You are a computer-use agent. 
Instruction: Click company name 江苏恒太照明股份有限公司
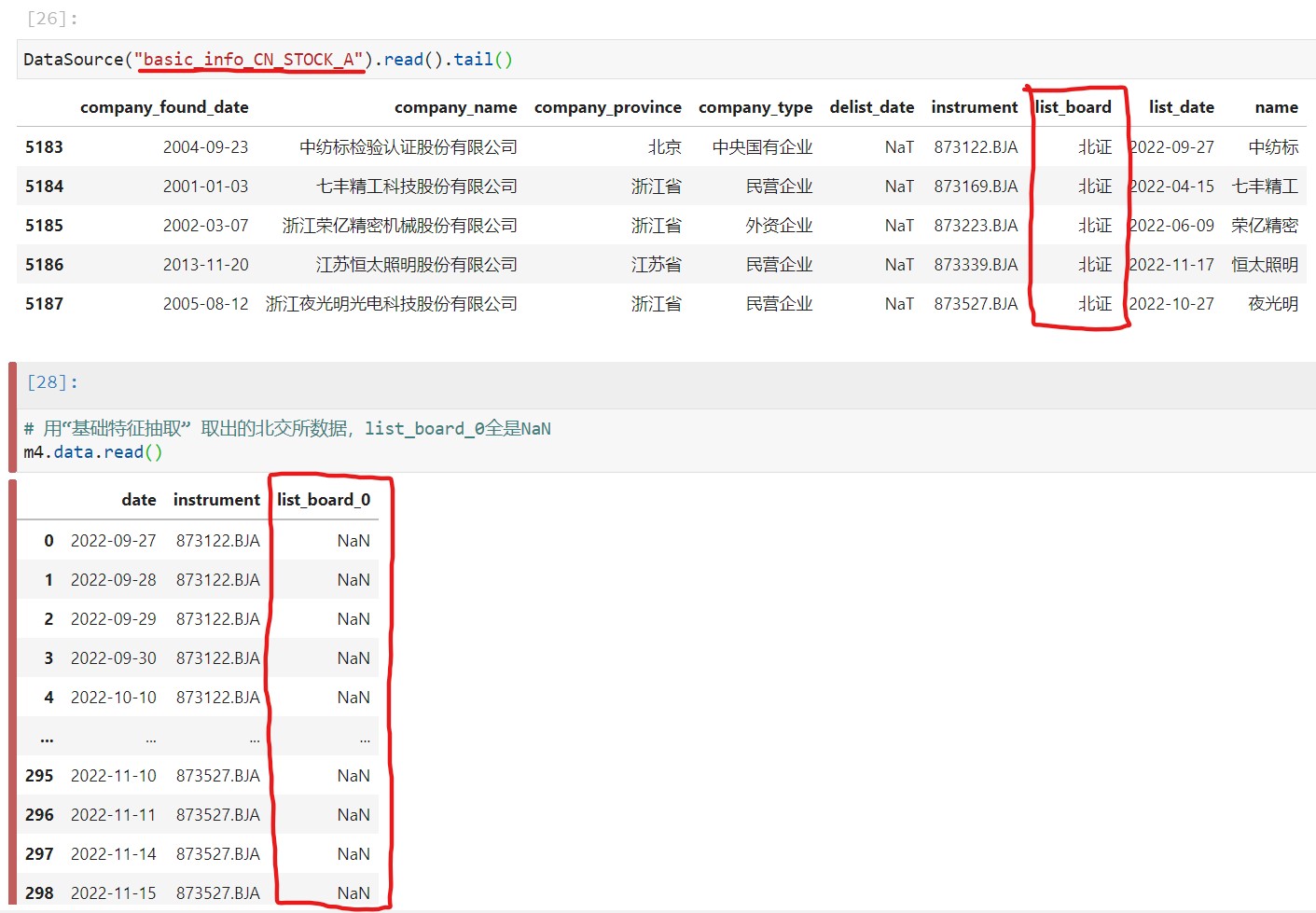click(417, 265)
